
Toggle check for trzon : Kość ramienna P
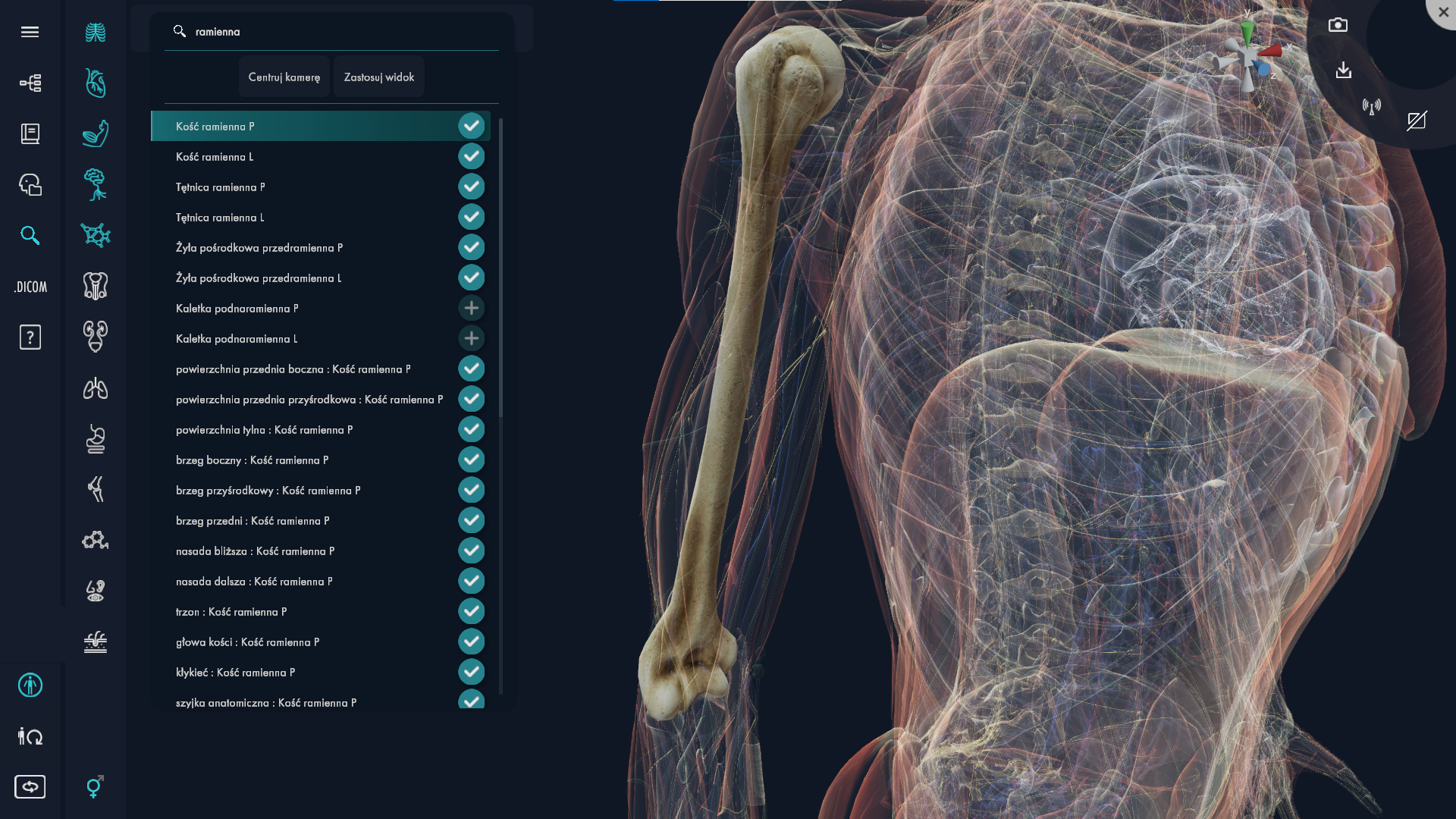[471, 611]
